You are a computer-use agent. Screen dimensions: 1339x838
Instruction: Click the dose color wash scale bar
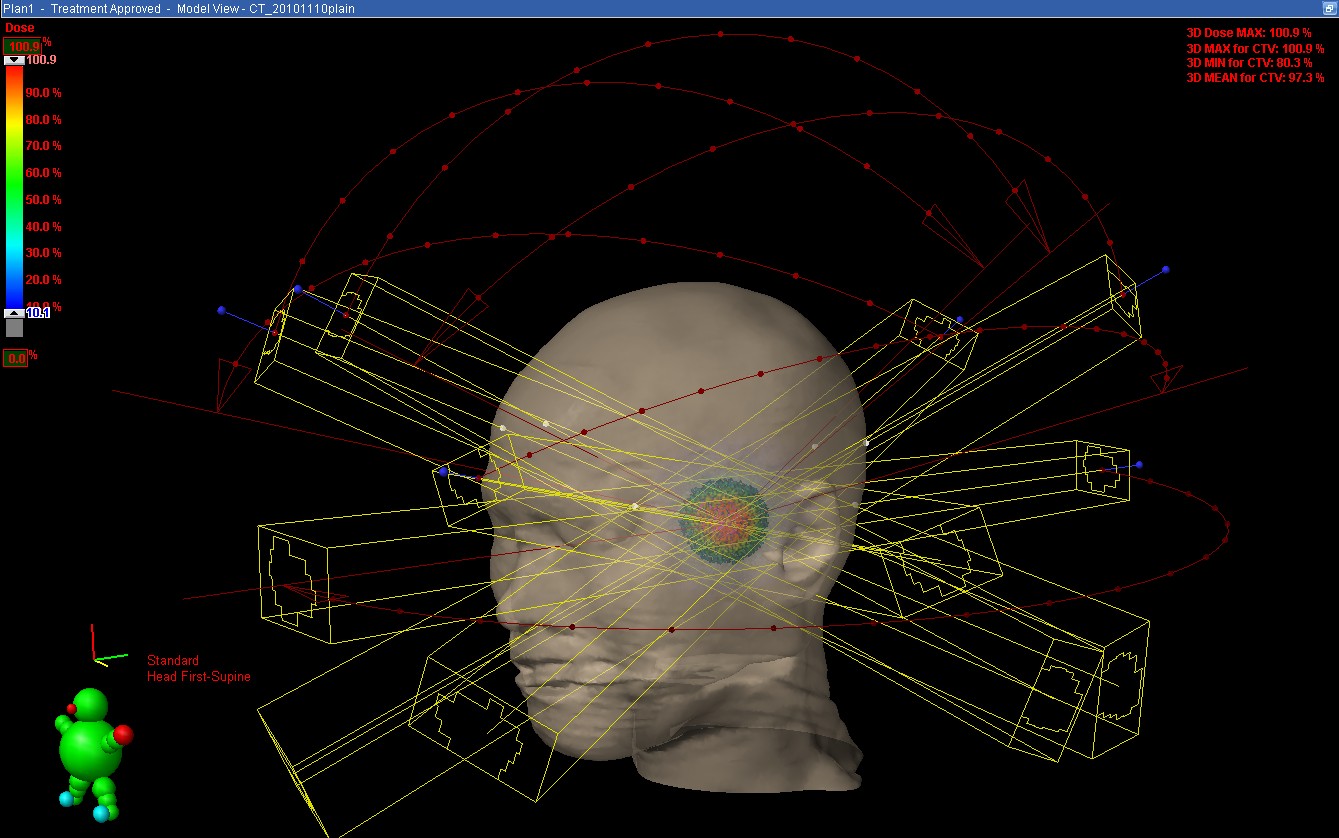pyautogui.click(x=14, y=186)
